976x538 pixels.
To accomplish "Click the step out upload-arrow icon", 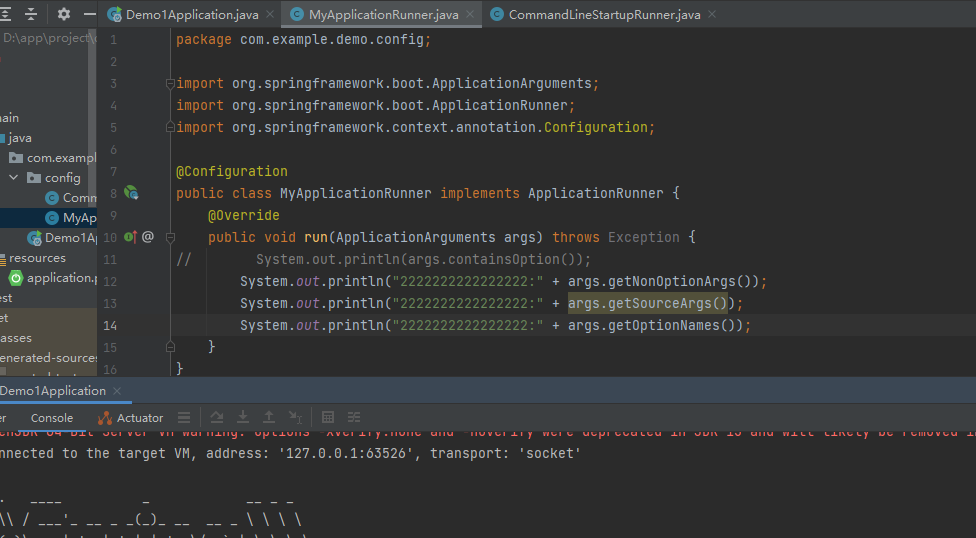I will click(x=269, y=417).
